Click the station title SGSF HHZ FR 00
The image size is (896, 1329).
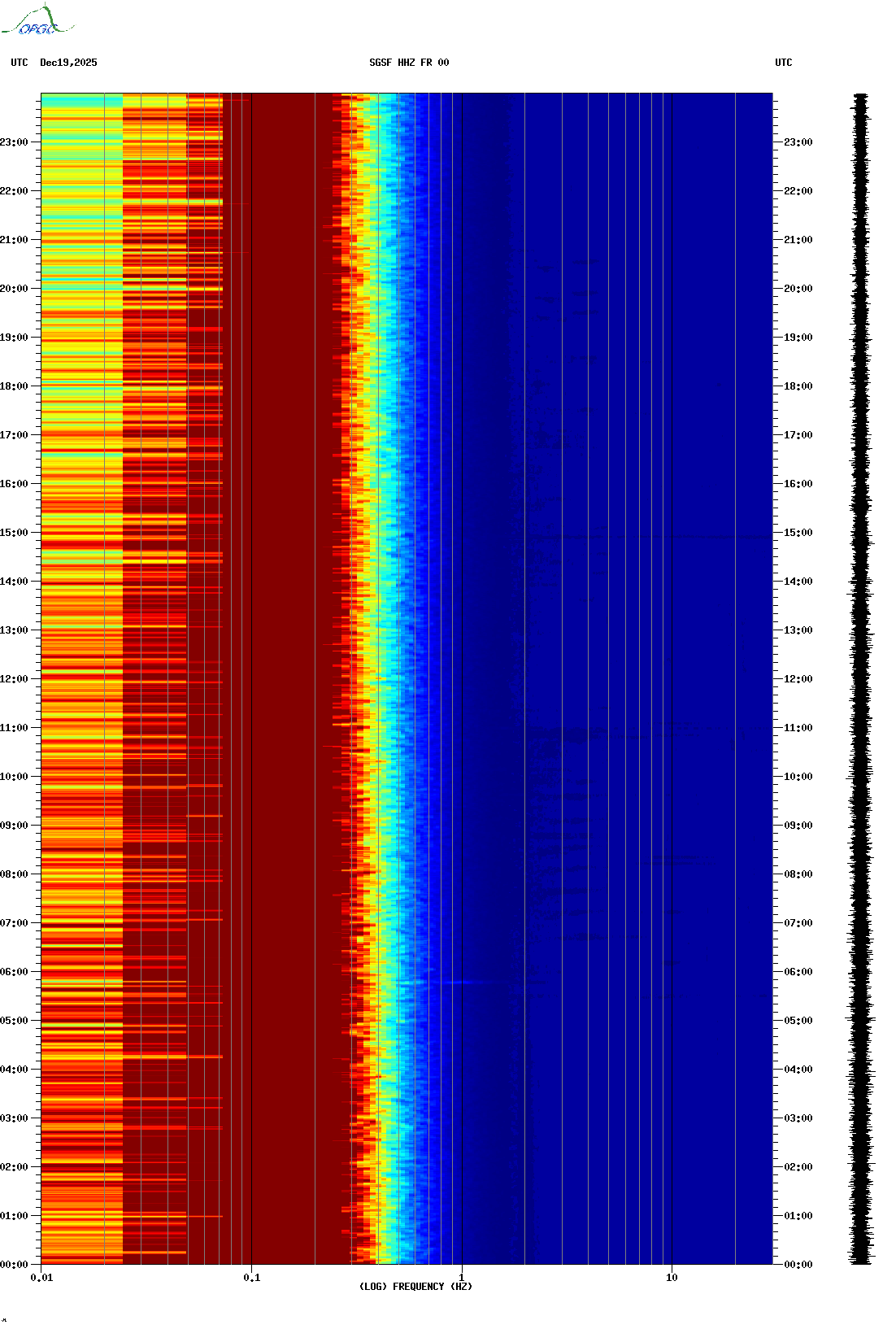click(409, 63)
